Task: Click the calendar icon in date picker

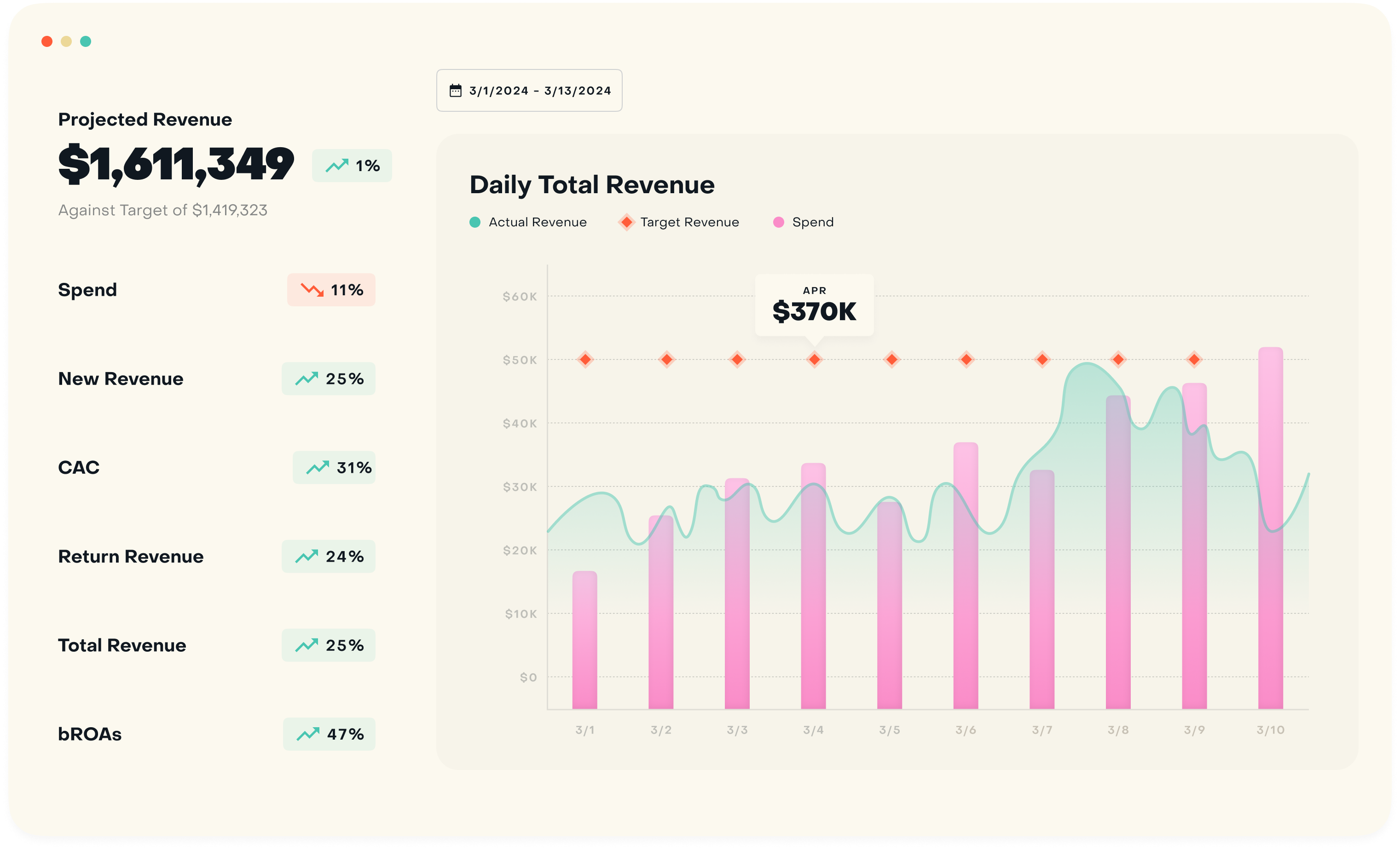Action: point(455,91)
